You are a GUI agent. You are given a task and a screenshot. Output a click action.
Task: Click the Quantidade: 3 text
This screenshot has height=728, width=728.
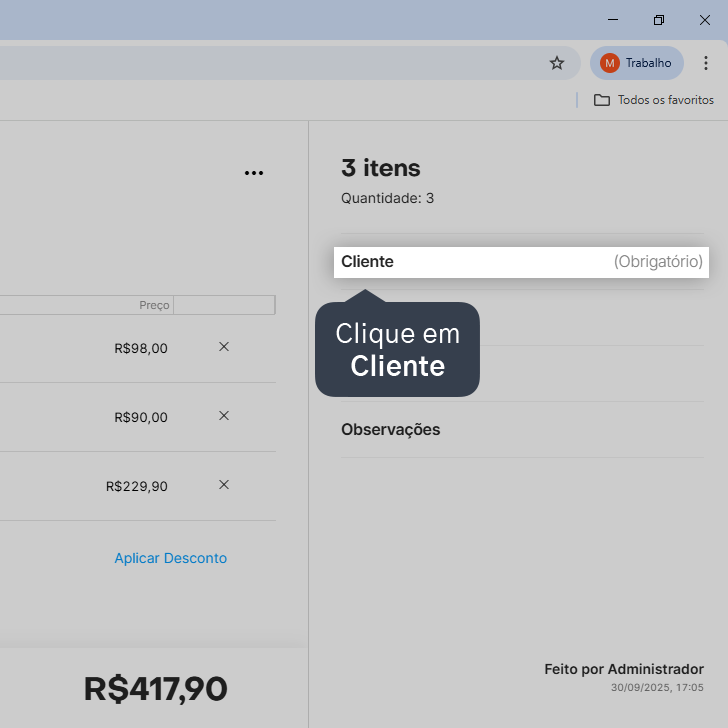tap(387, 198)
